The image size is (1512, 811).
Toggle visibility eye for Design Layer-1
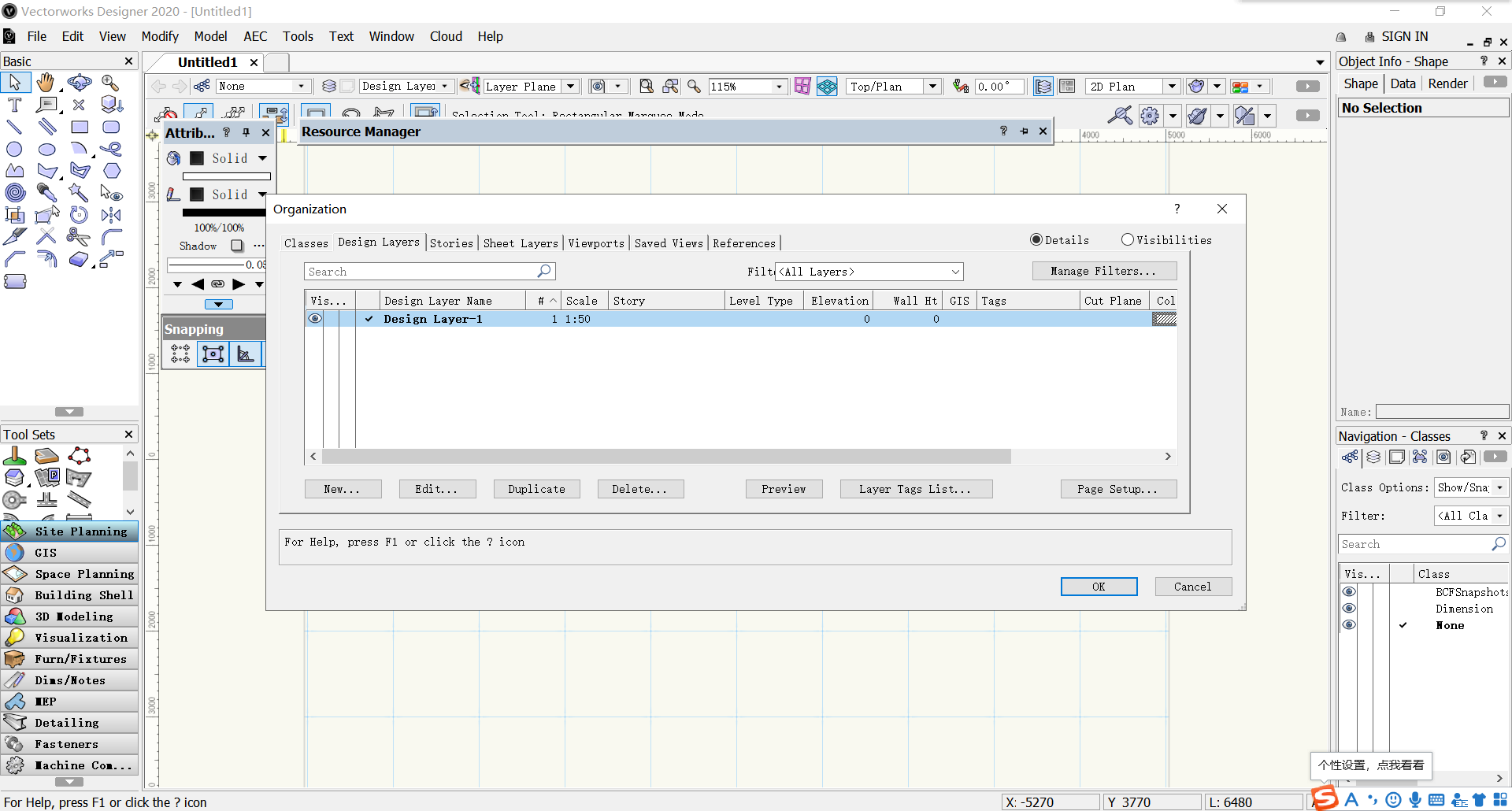(x=315, y=319)
